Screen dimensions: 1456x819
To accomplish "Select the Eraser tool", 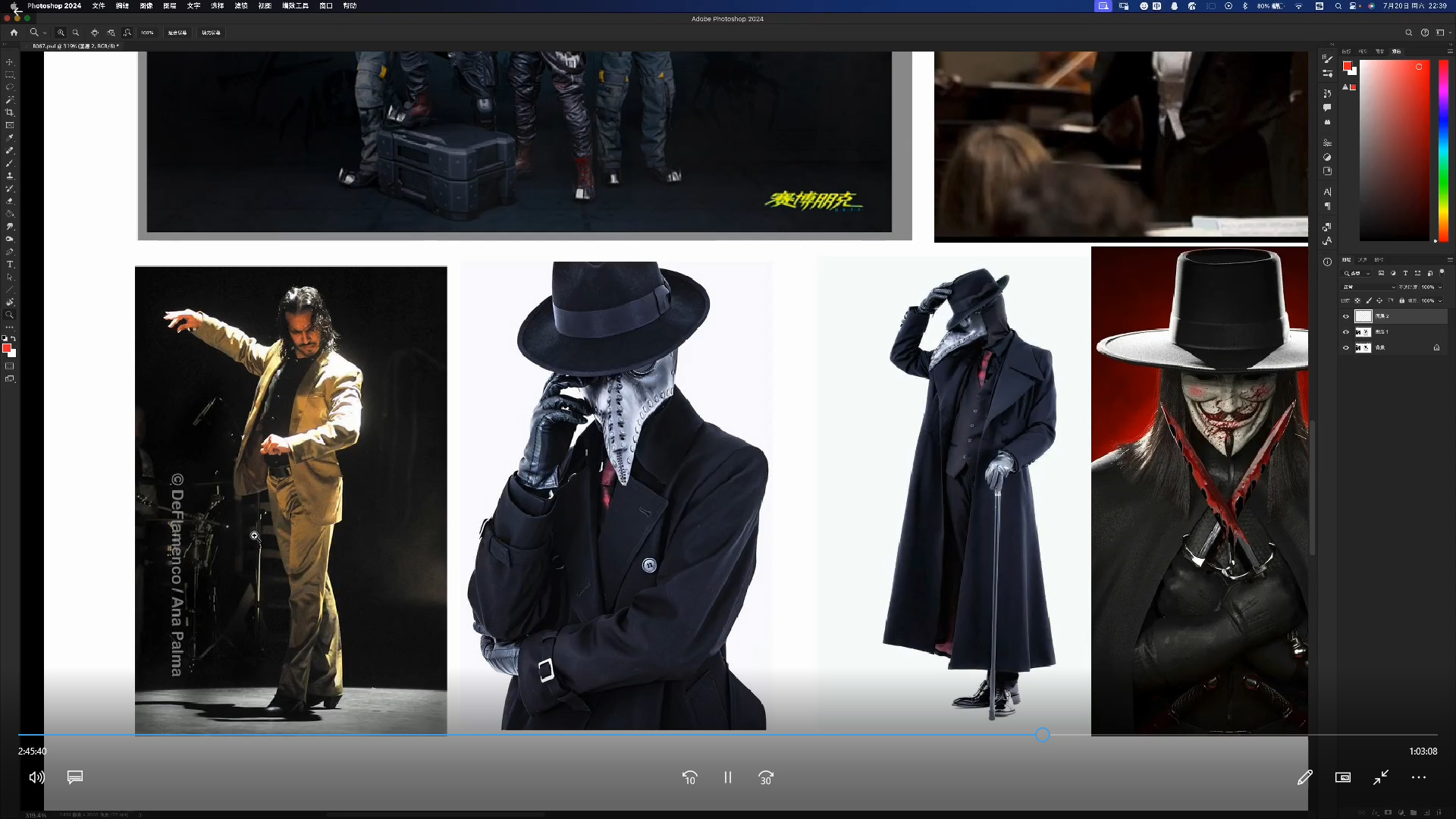I will tap(10, 201).
